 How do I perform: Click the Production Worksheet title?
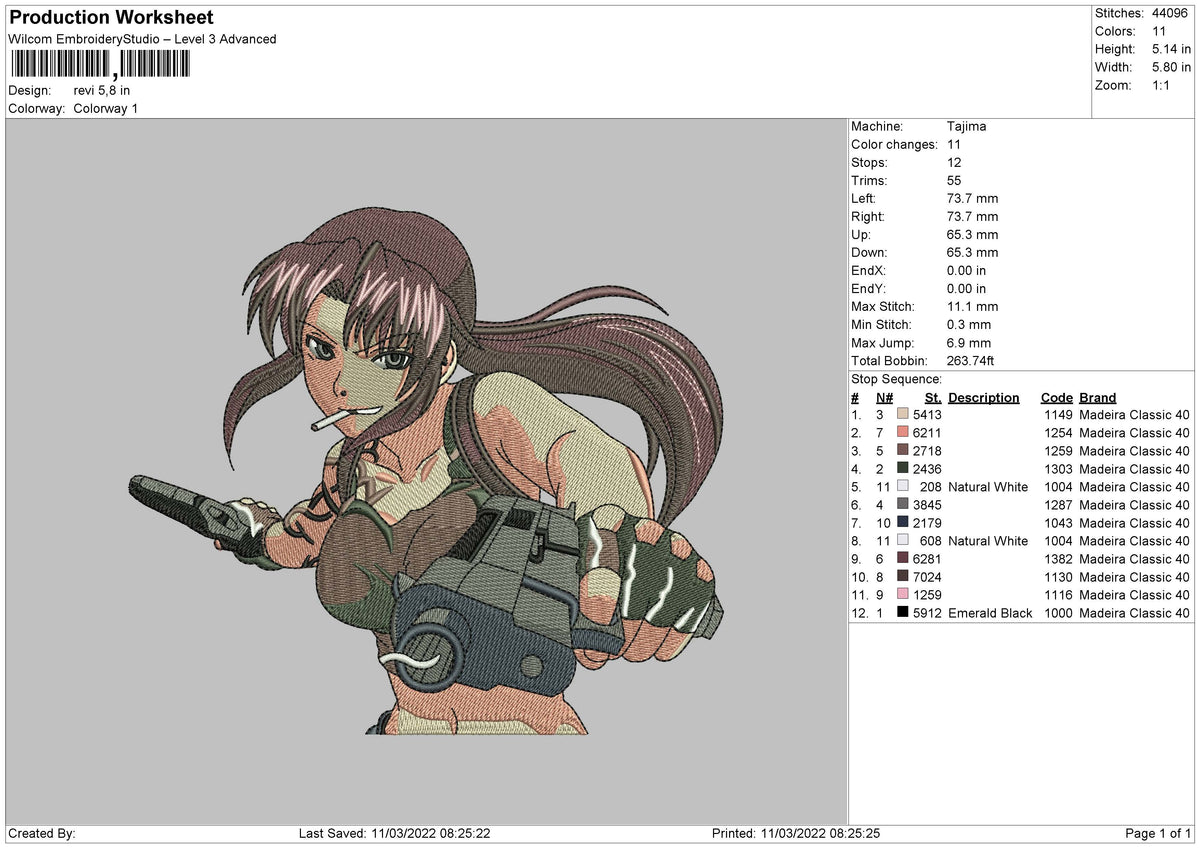pyautogui.click(x=111, y=18)
